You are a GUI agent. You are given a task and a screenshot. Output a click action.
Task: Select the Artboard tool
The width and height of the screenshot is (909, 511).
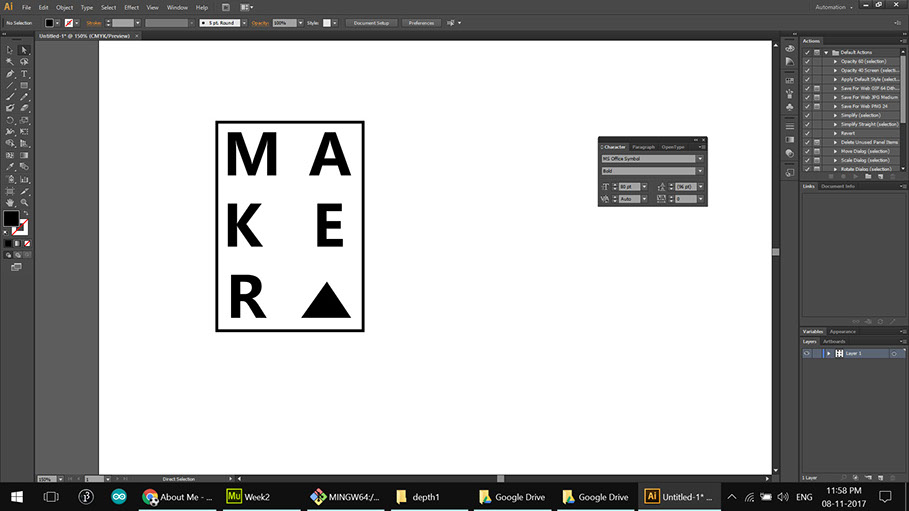10,191
